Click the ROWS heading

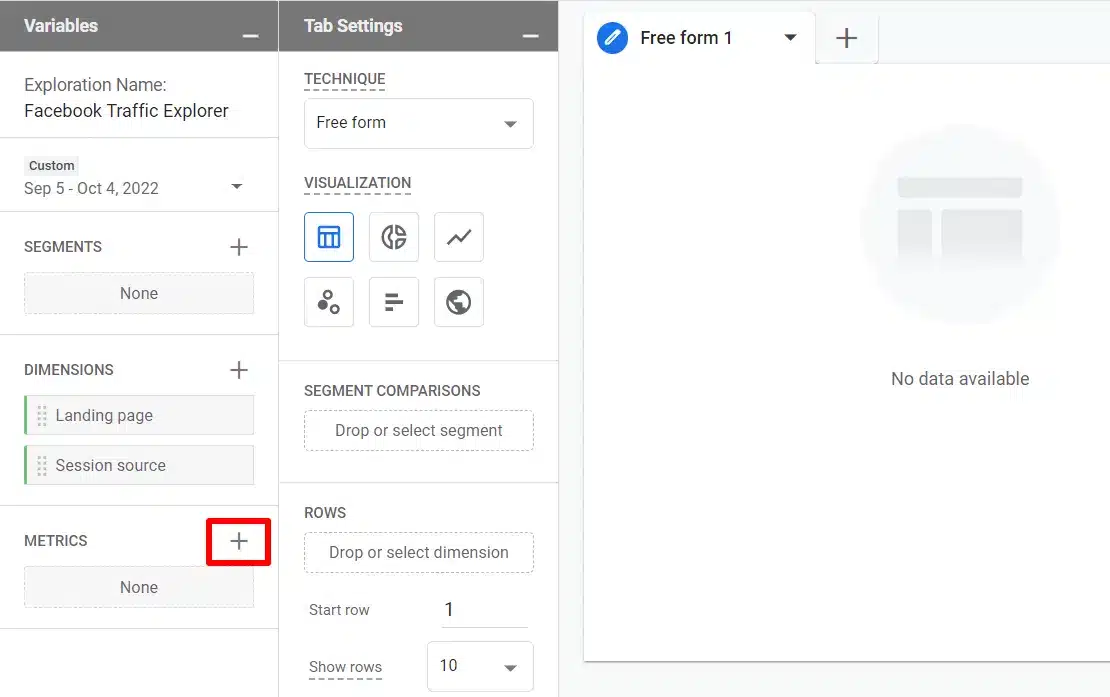[x=325, y=513]
